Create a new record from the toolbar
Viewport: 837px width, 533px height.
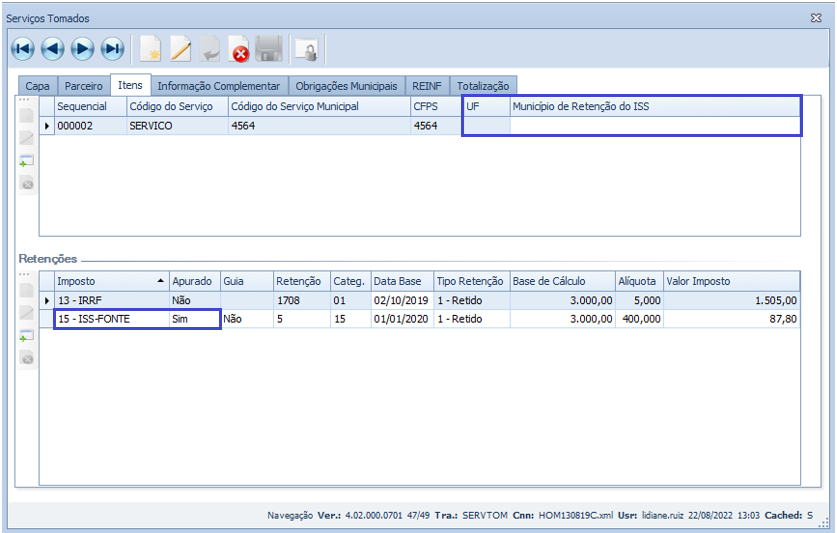pyautogui.click(x=150, y=48)
